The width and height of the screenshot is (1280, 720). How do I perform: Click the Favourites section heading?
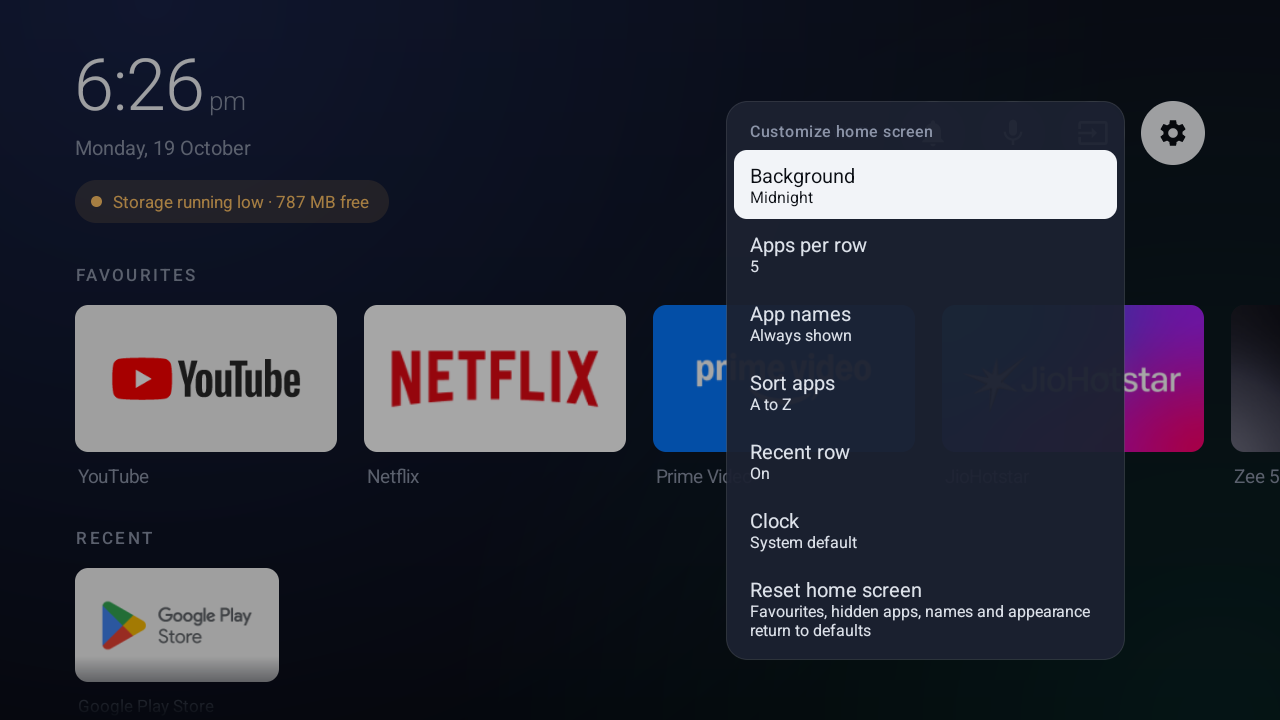click(x=136, y=275)
